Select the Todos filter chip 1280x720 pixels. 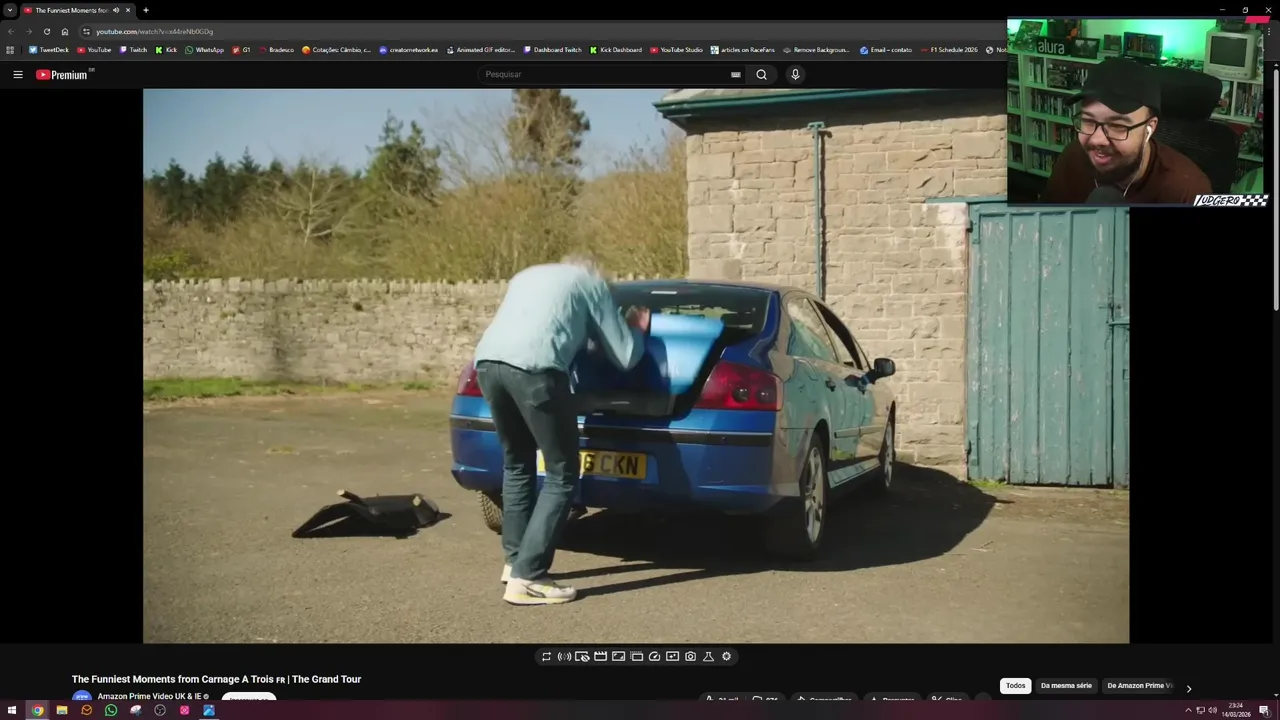click(x=1015, y=686)
